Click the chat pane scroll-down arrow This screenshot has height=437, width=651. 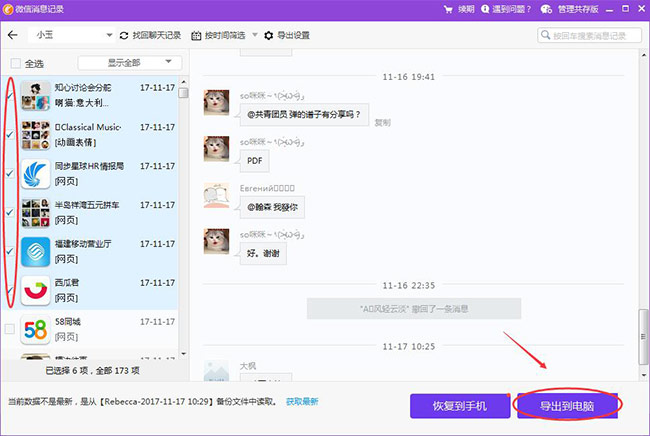(x=644, y=375)
